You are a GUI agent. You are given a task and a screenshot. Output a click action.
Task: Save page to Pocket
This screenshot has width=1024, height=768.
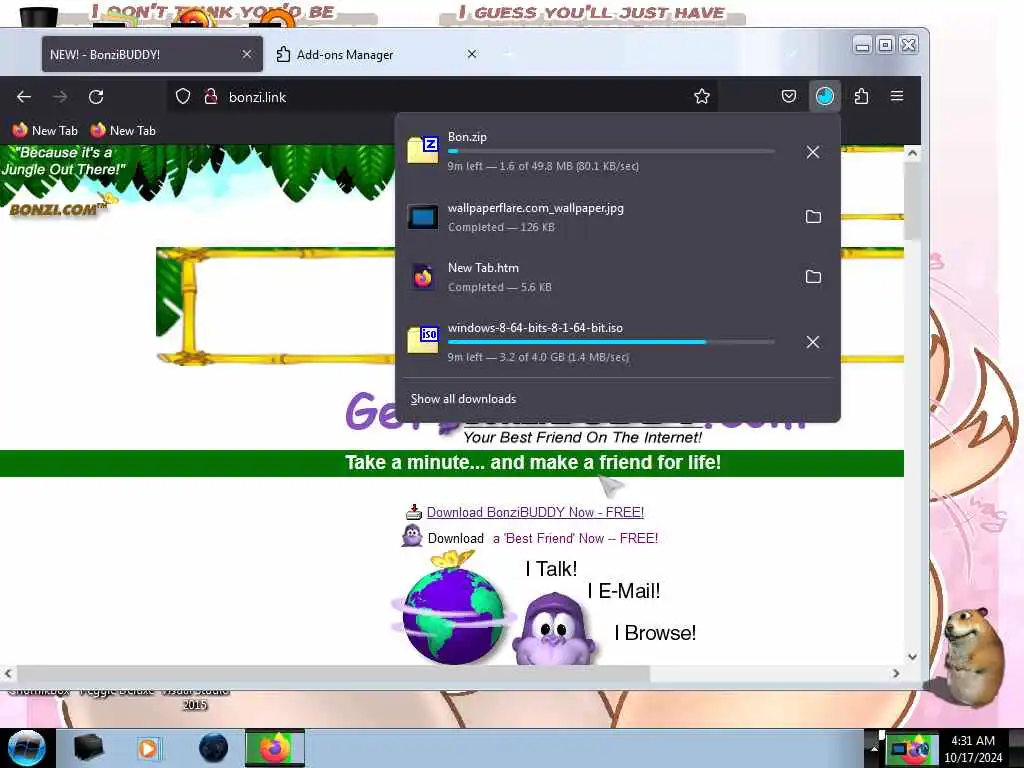click(x=789, y=97)
